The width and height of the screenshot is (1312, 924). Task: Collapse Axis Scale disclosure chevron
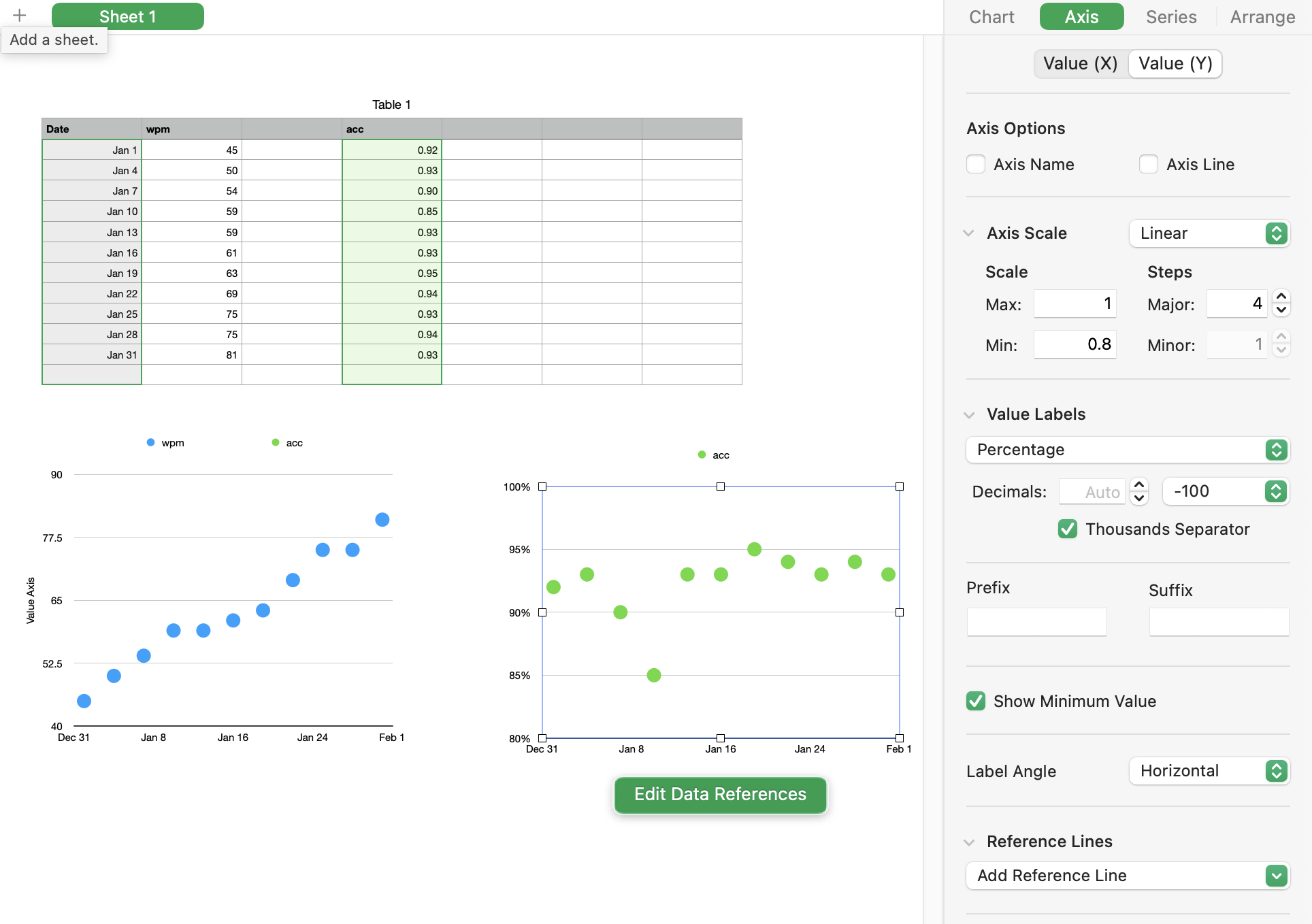coord(969,233)
